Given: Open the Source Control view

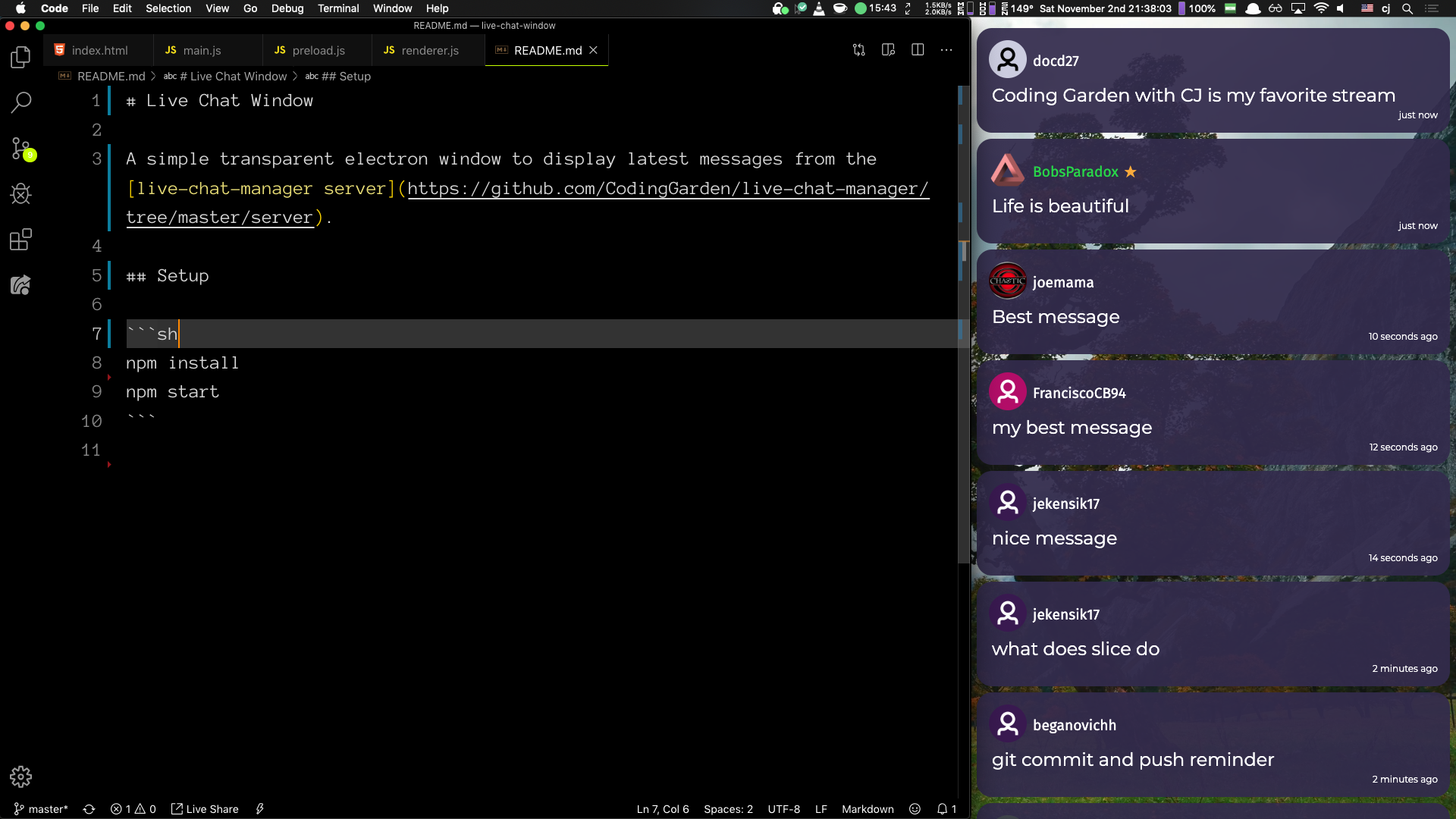Looking at the screenshot, I should coord(22,149).
